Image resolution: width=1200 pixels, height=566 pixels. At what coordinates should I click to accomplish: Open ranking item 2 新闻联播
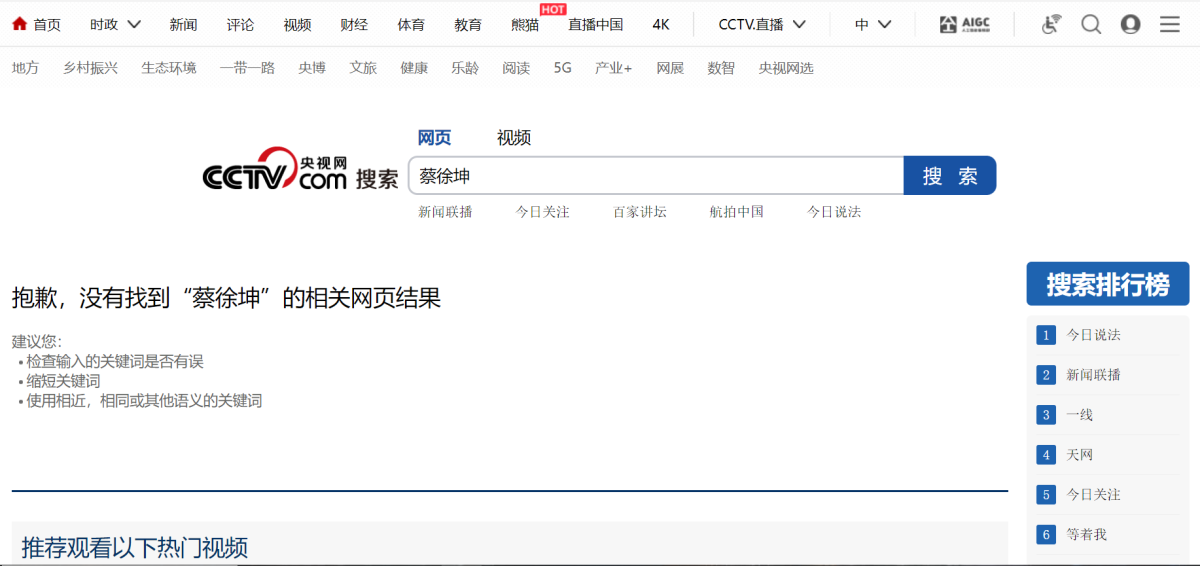pos(1093,375)
